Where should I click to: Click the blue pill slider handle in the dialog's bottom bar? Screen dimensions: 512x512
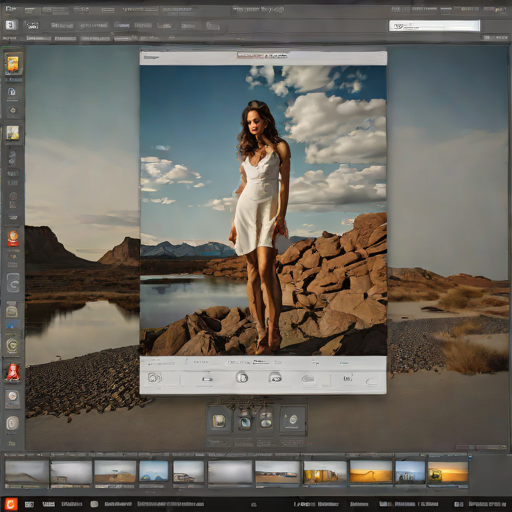tap(207, 379)
